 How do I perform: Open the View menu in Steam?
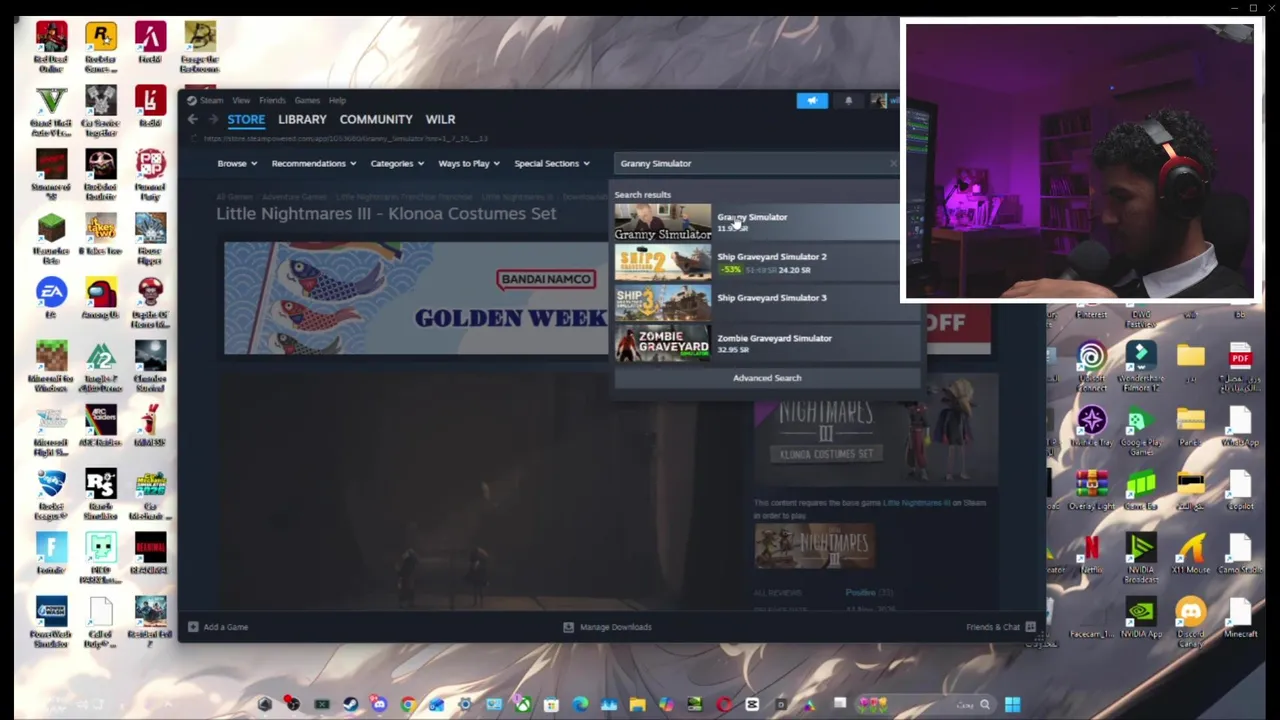click(241, 100)
